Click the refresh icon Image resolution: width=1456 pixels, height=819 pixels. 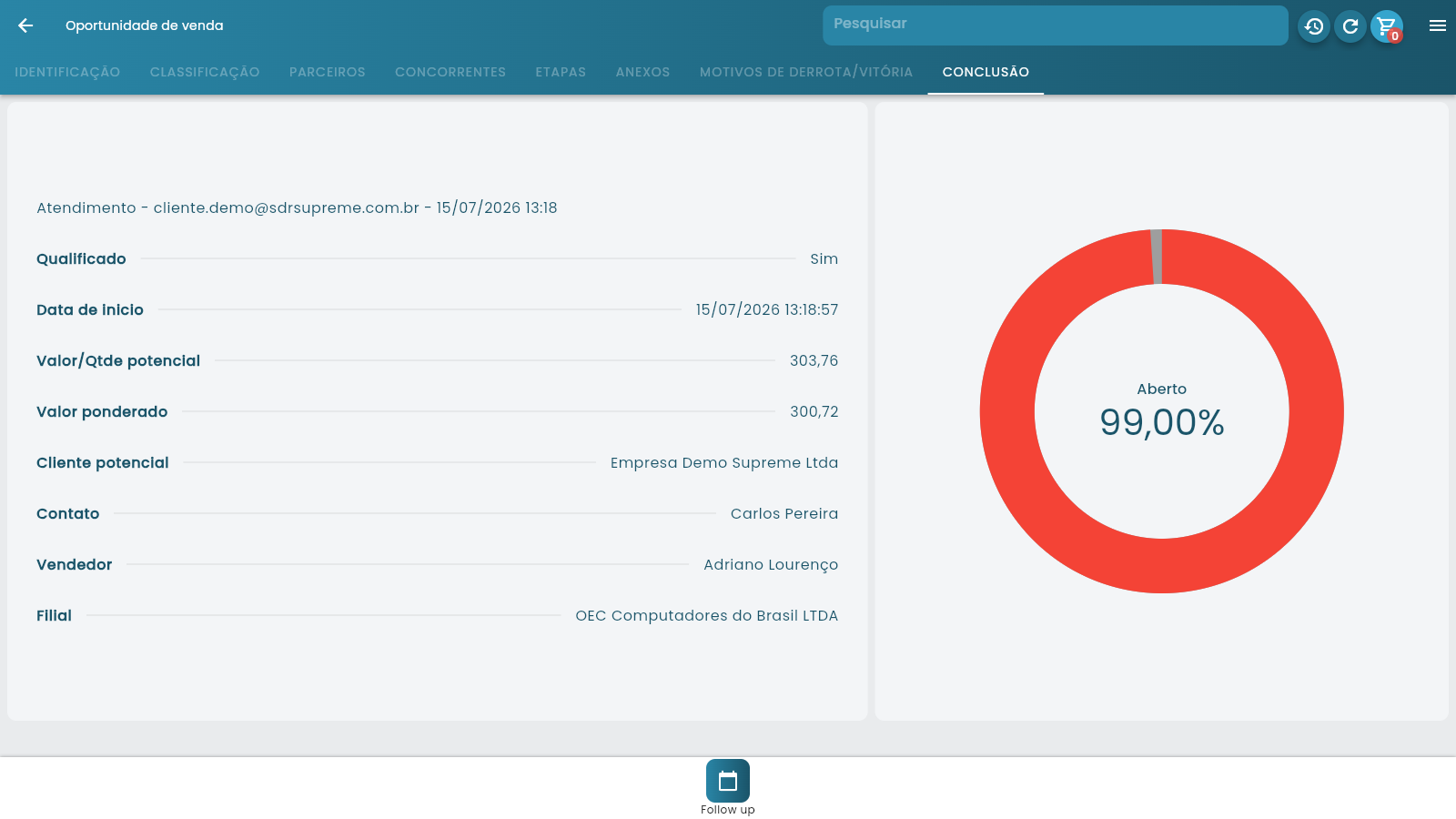pyautogui.click(x=1350, y=26)
